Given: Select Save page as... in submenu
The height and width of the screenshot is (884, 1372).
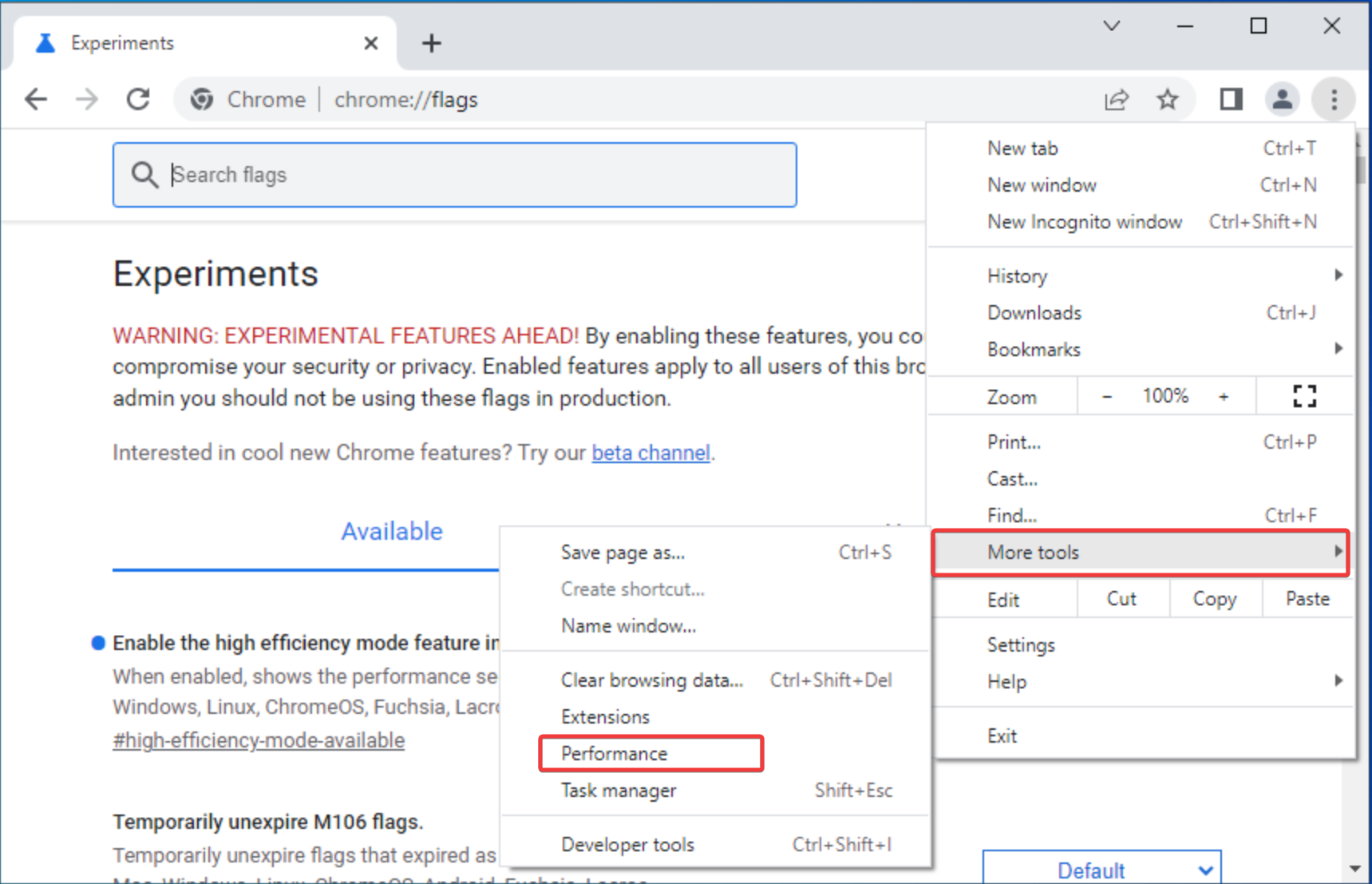Looking at the screenshot, I should pos(716,553).
